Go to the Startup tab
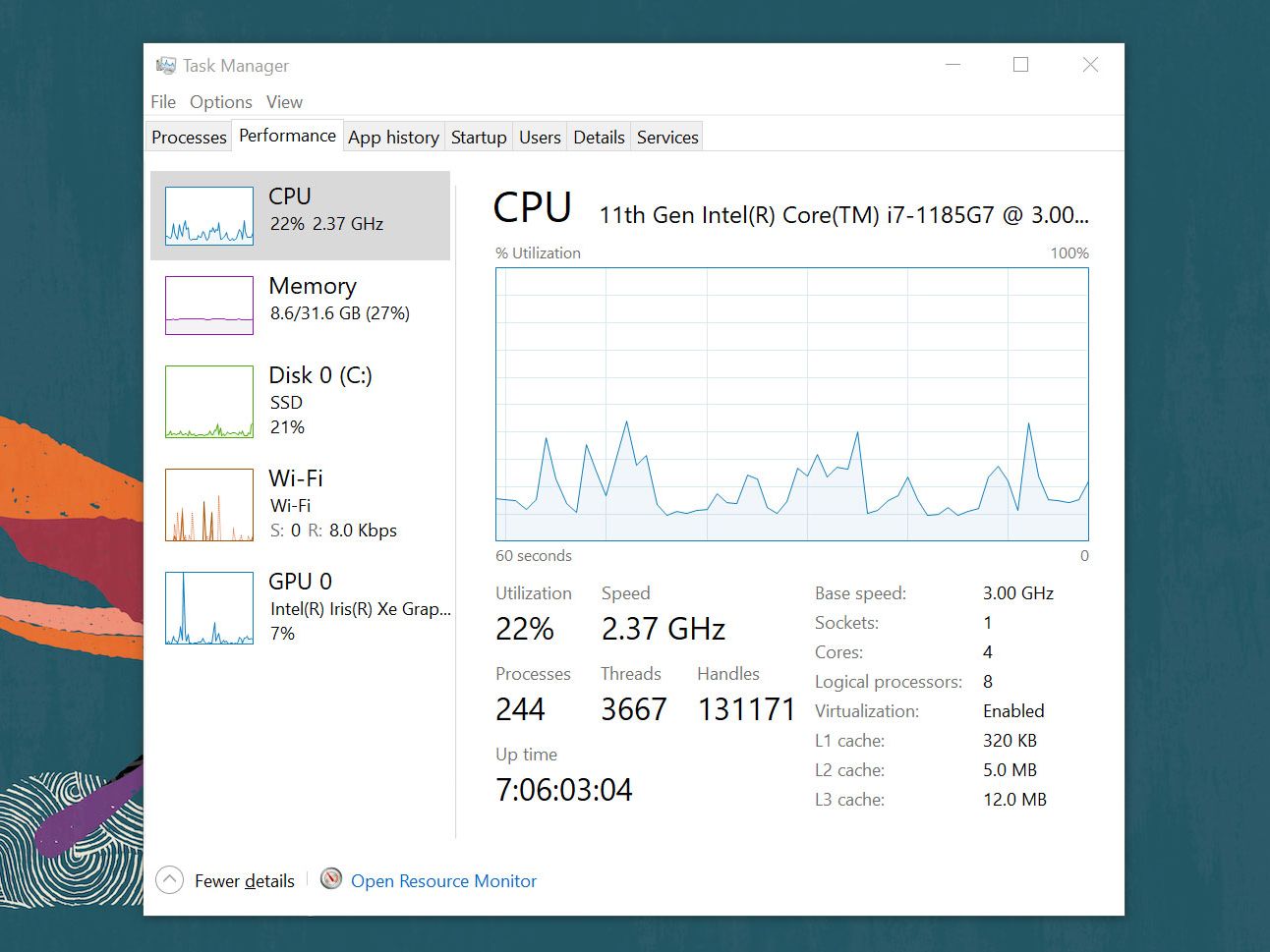 (479, 138)
